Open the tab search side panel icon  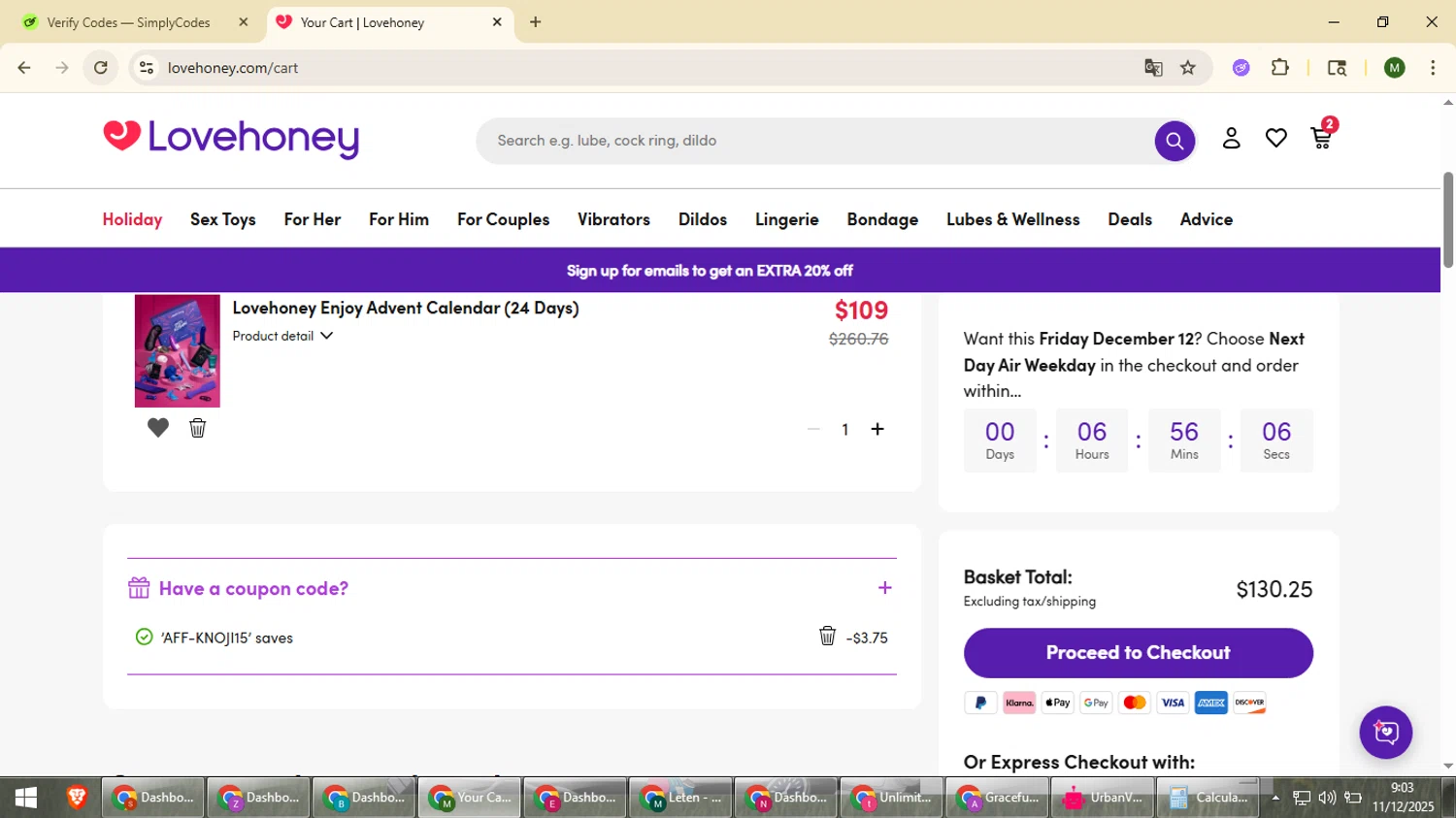click(1337, 68)
